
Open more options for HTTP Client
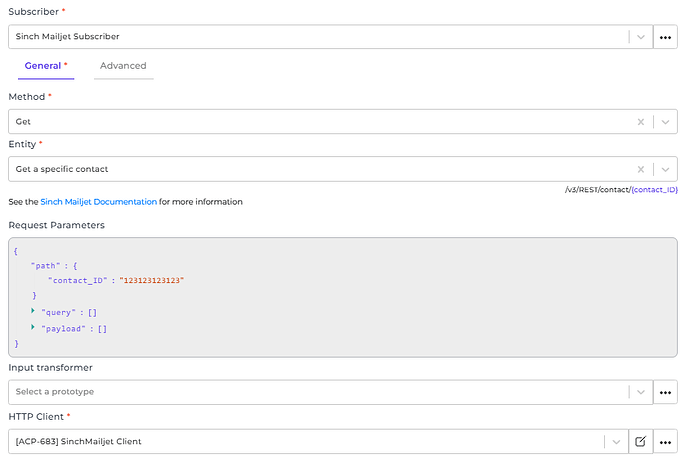pos(665,442)
